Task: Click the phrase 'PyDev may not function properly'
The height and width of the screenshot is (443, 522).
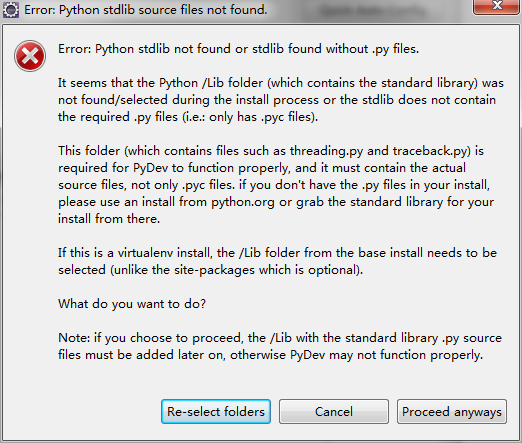Action: (386, 355)
